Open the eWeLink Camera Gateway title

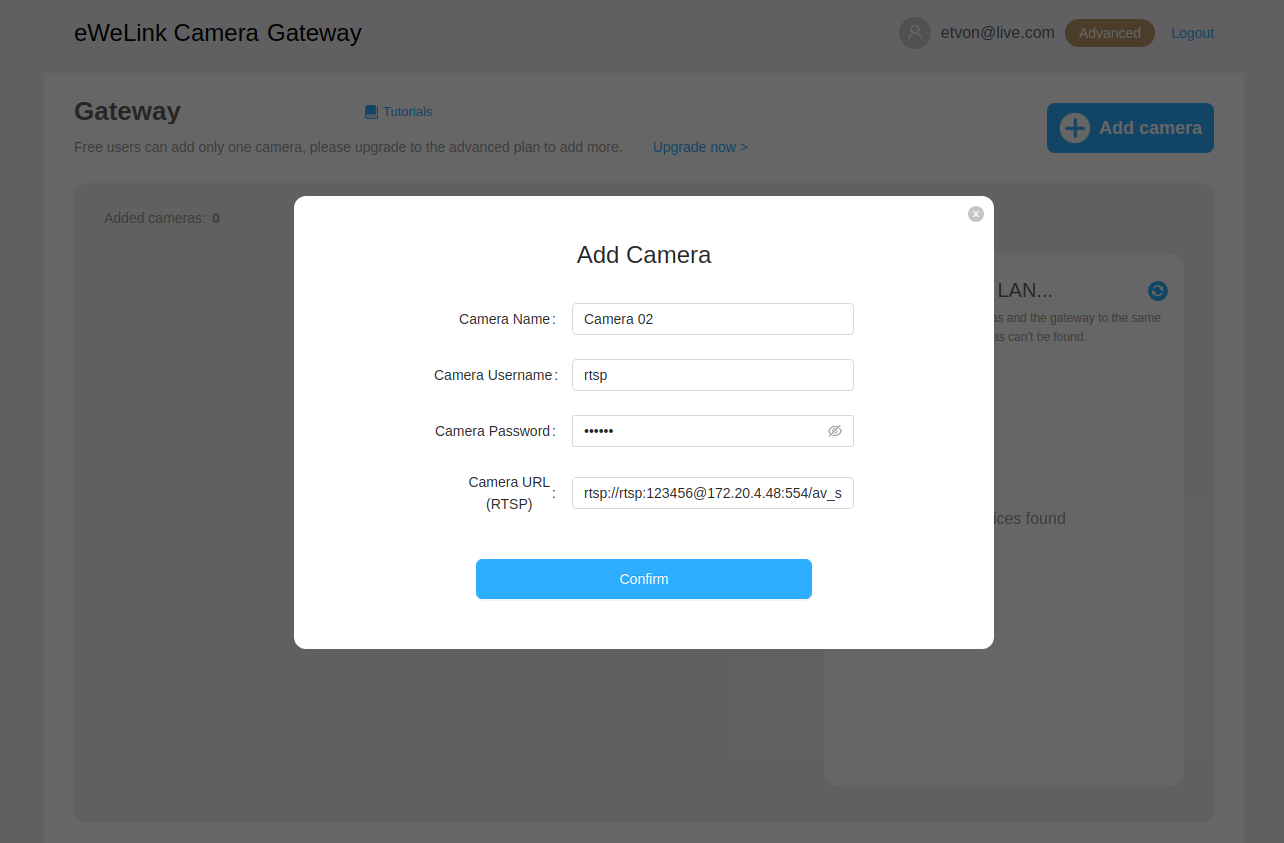click(x=217, y=33)
